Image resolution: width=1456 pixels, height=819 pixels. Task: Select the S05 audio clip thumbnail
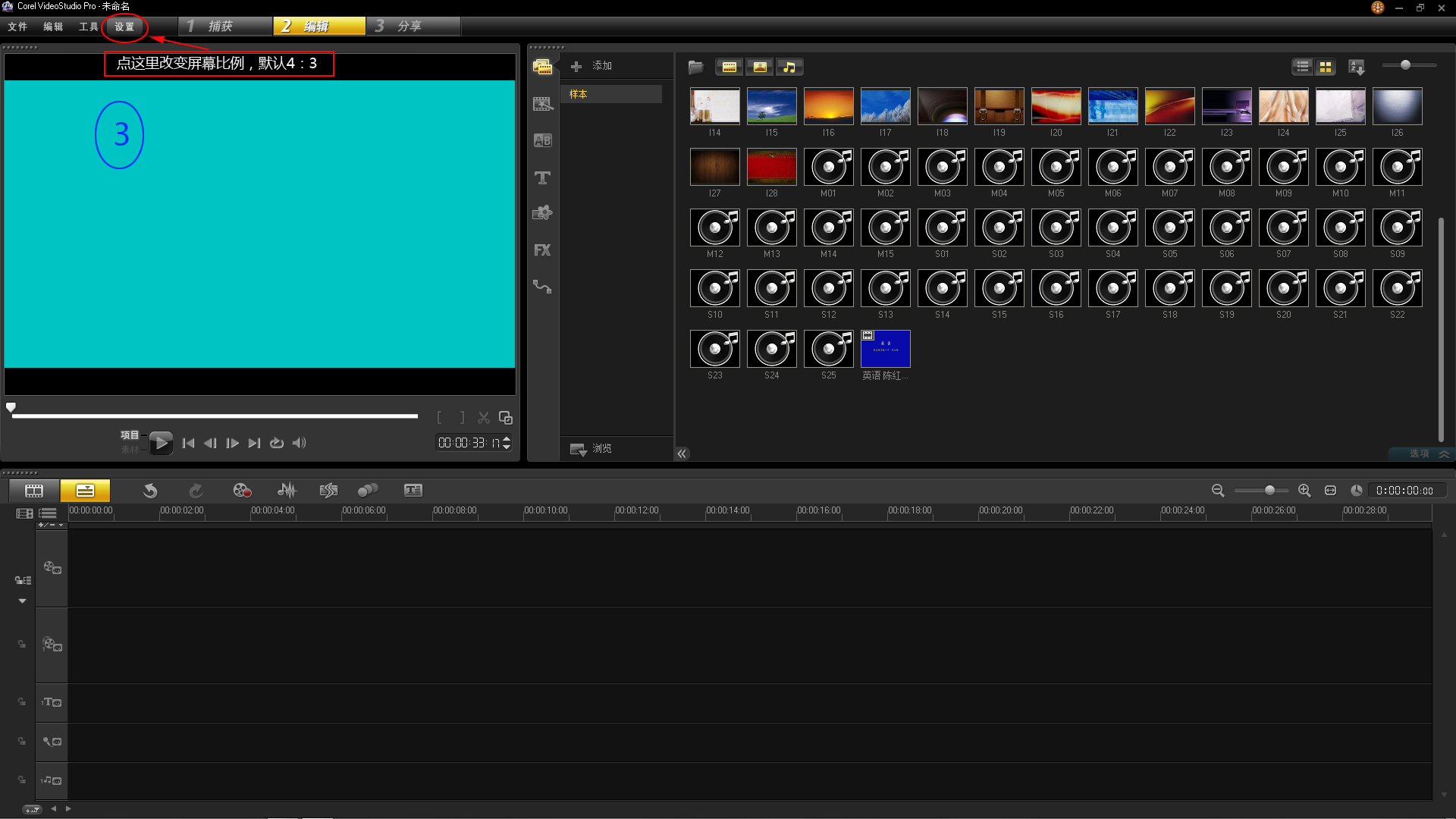(x=1169, y=227)
